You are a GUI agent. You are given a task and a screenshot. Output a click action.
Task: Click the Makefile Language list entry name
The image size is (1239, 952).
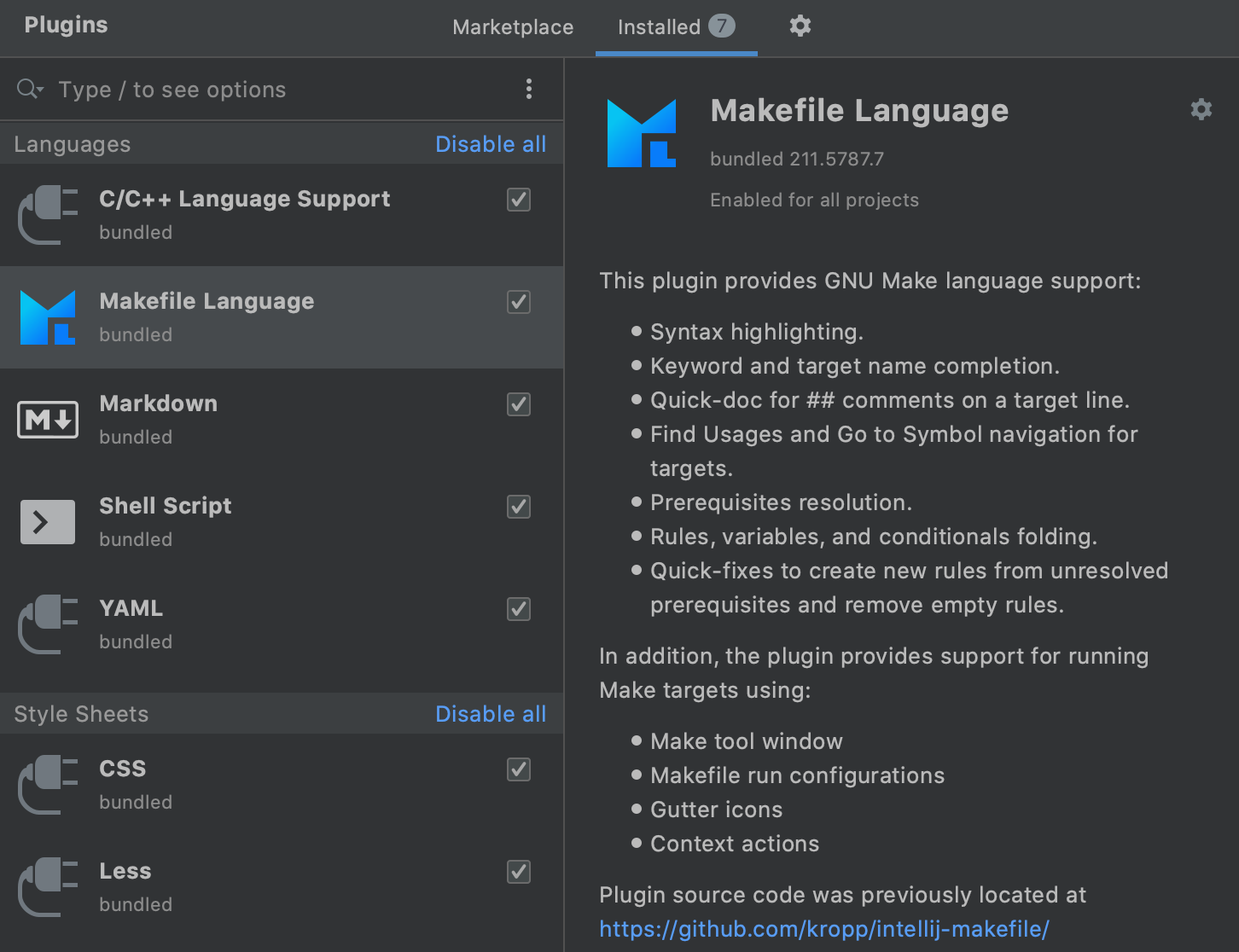pyautogui.click(x=206, y=301)
